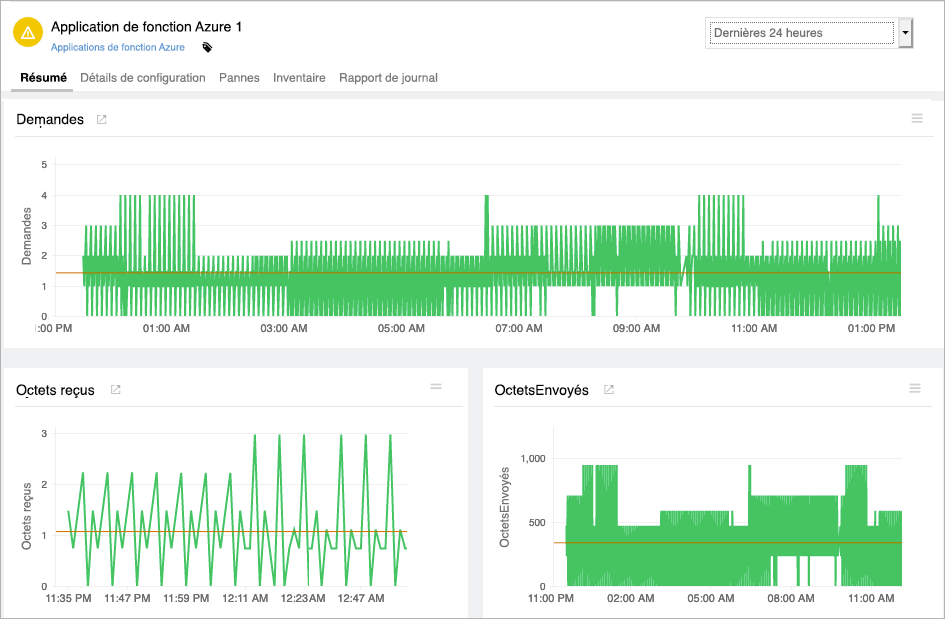
Task: Open the Rapport de journal tab
Action: [388, 77]
